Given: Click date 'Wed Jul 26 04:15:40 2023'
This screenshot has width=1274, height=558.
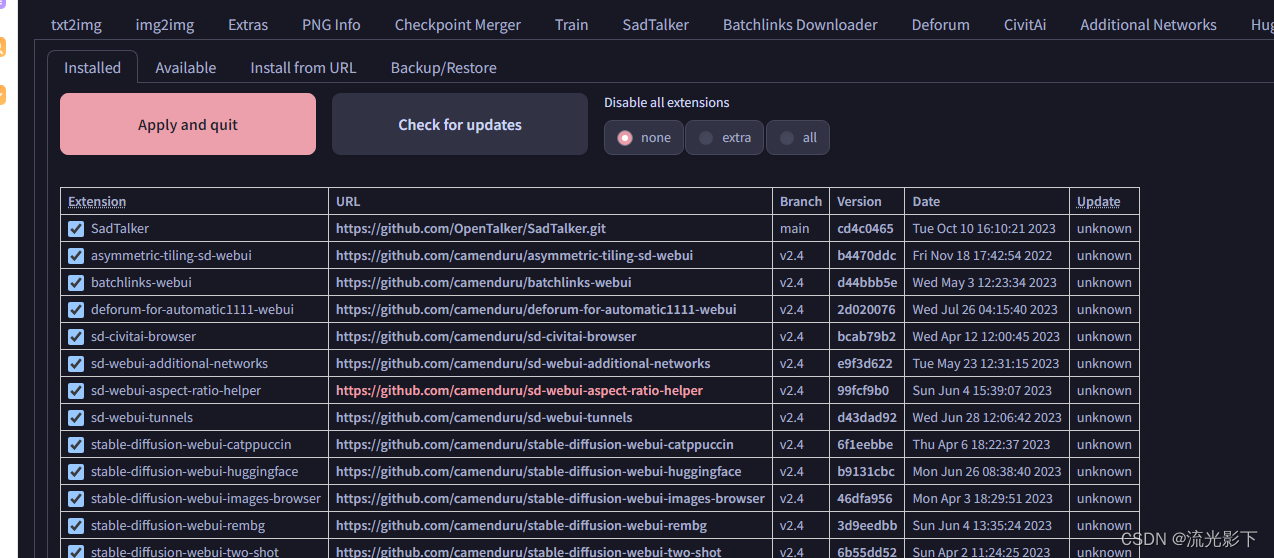Looking at the screenshot, I should click(985, 310).
